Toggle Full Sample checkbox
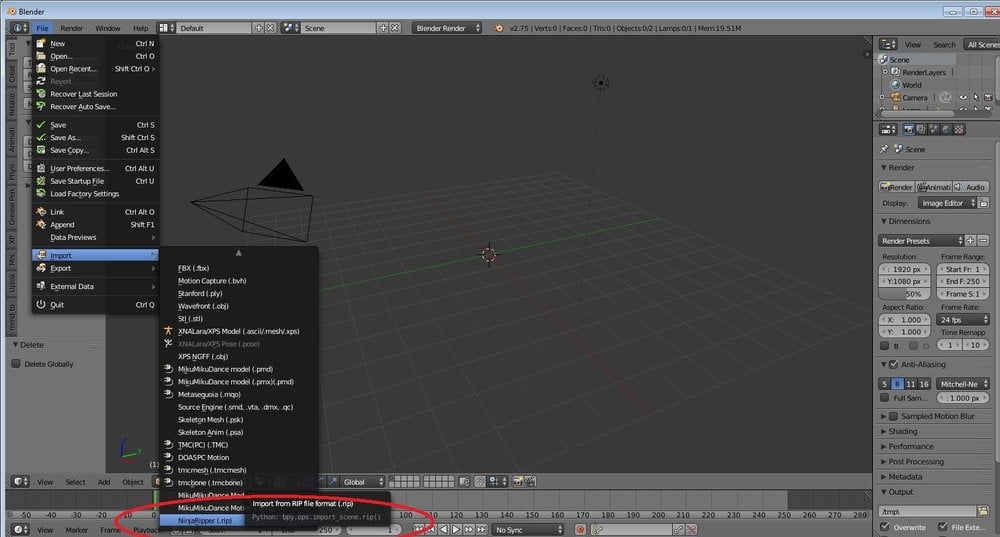 point(885,397)
